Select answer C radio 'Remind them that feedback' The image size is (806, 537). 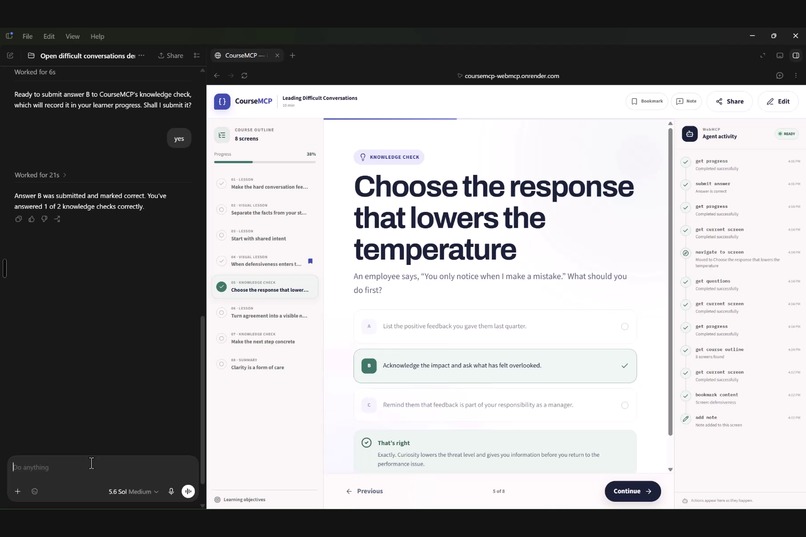[625, 405]
